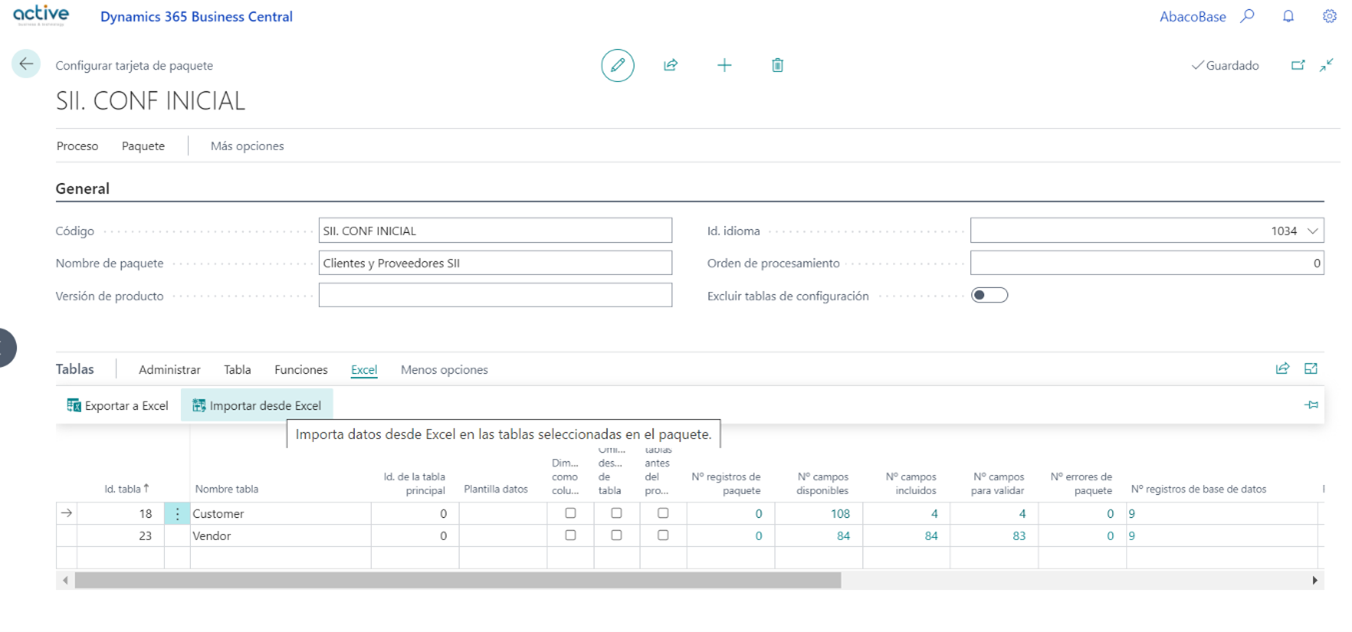Screen dimensions: 1352x632
Task: Select Vendor table name cell
Action: (281, 536)
